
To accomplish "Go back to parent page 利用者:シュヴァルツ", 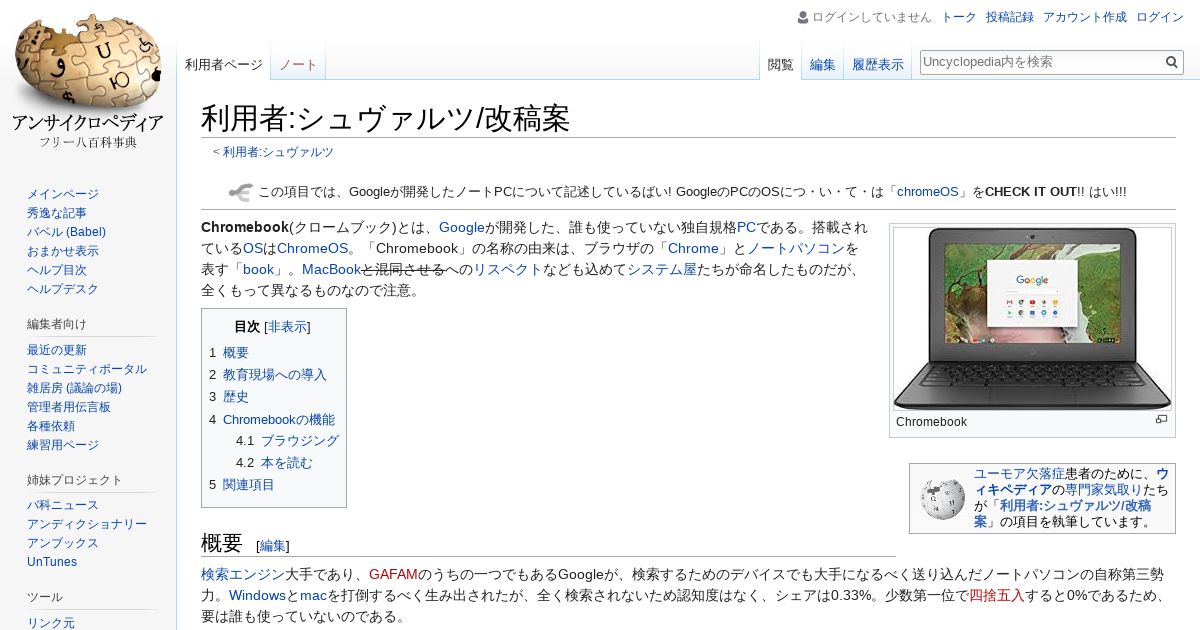I will tap(278, 152).
